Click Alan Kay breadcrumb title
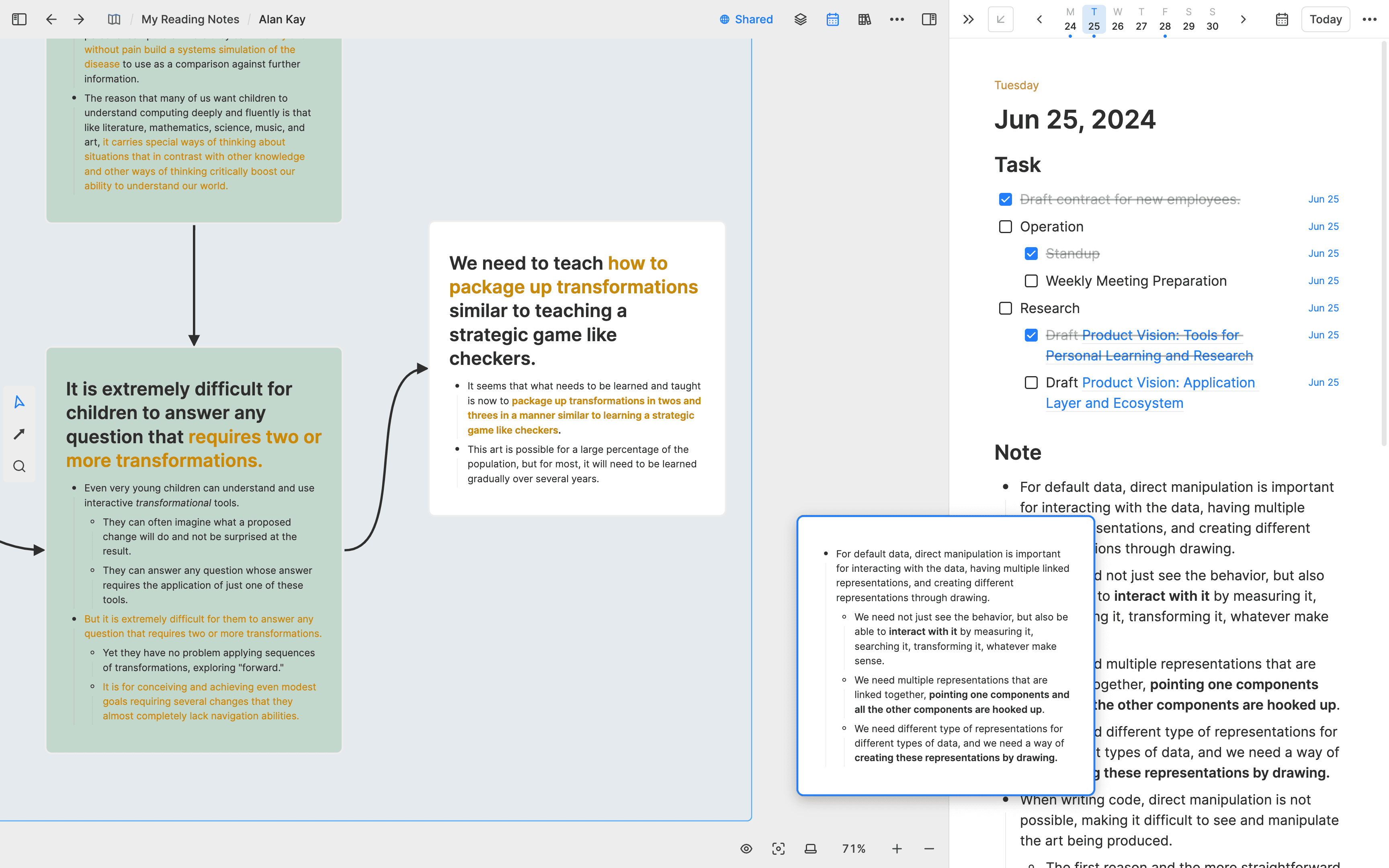The image size is (1389, 868). [282, 19]
